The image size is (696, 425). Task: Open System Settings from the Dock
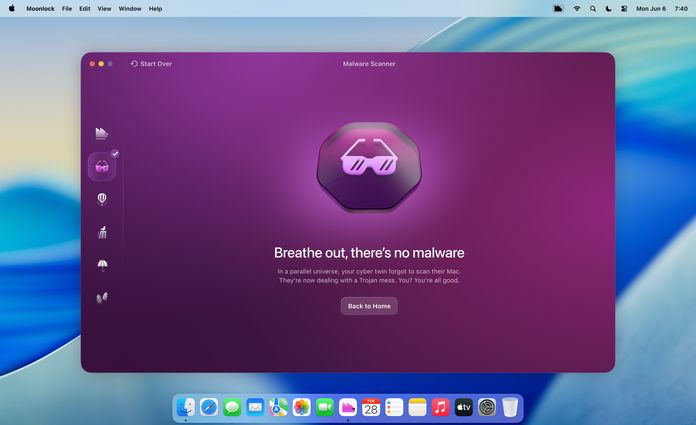tap(487, 407)
